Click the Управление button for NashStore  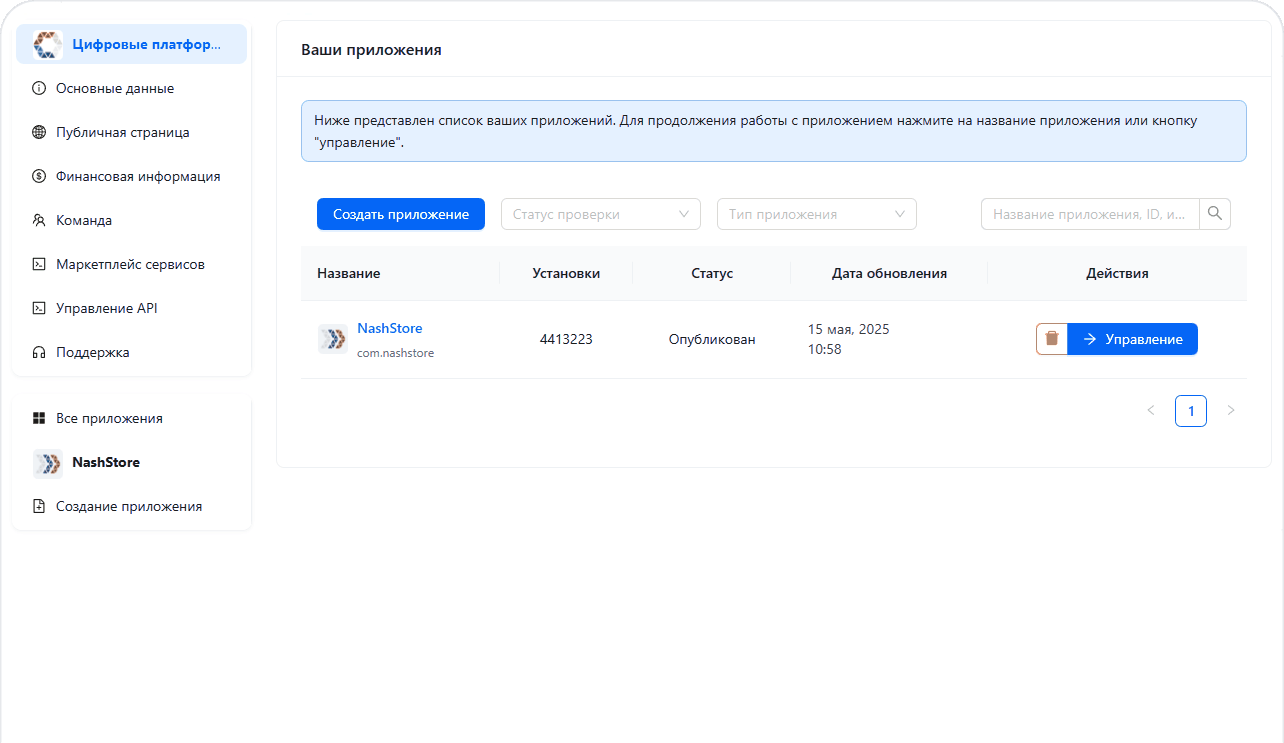click(x=1132, y=339)
